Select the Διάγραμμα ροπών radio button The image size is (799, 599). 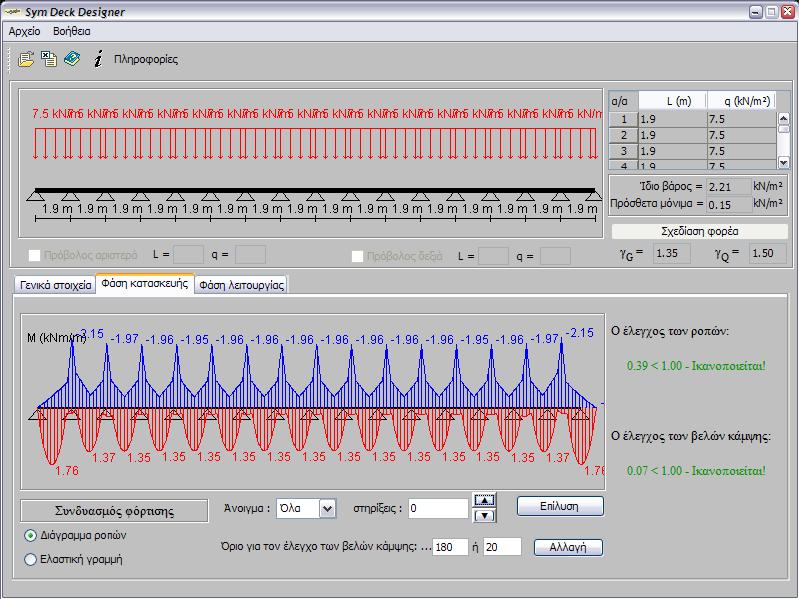(x=31, y=535)
